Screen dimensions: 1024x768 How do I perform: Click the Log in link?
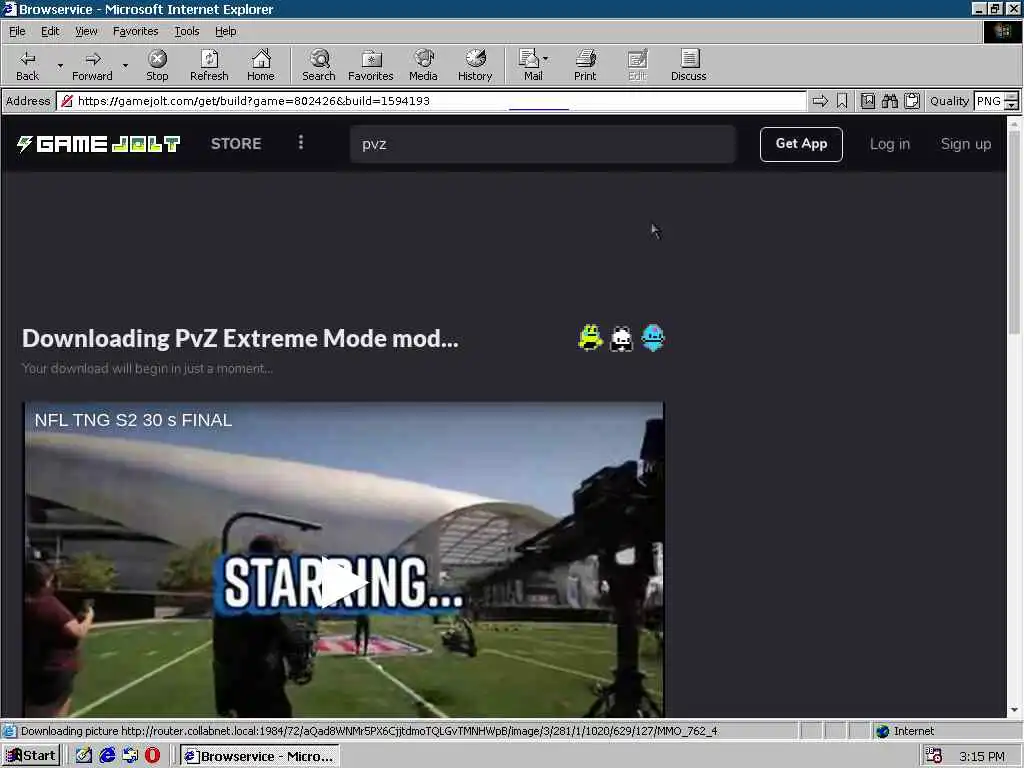[x=889, y=144]
